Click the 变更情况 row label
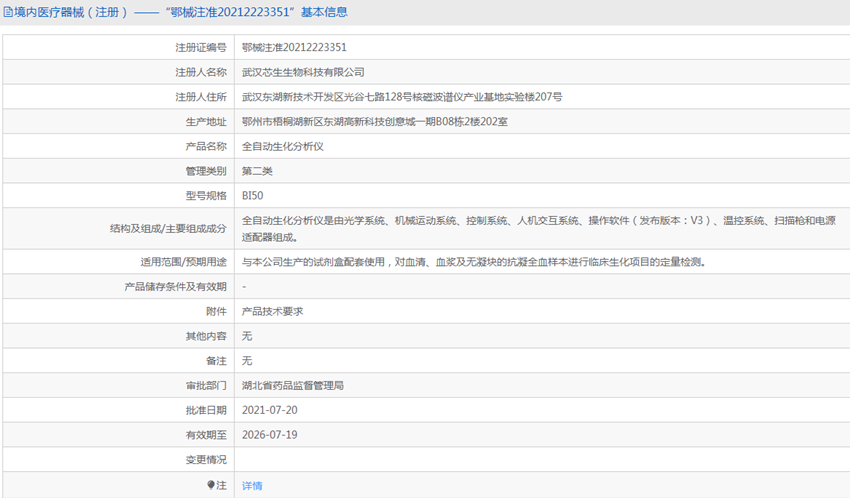The image size is (850, 498). click(x=206, y=460)
